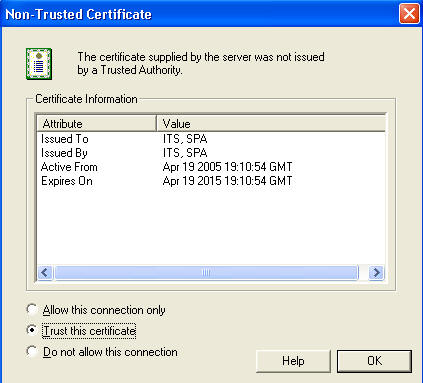
Task: Click the certificate icon beside the warning message
Action: (39, 64)
